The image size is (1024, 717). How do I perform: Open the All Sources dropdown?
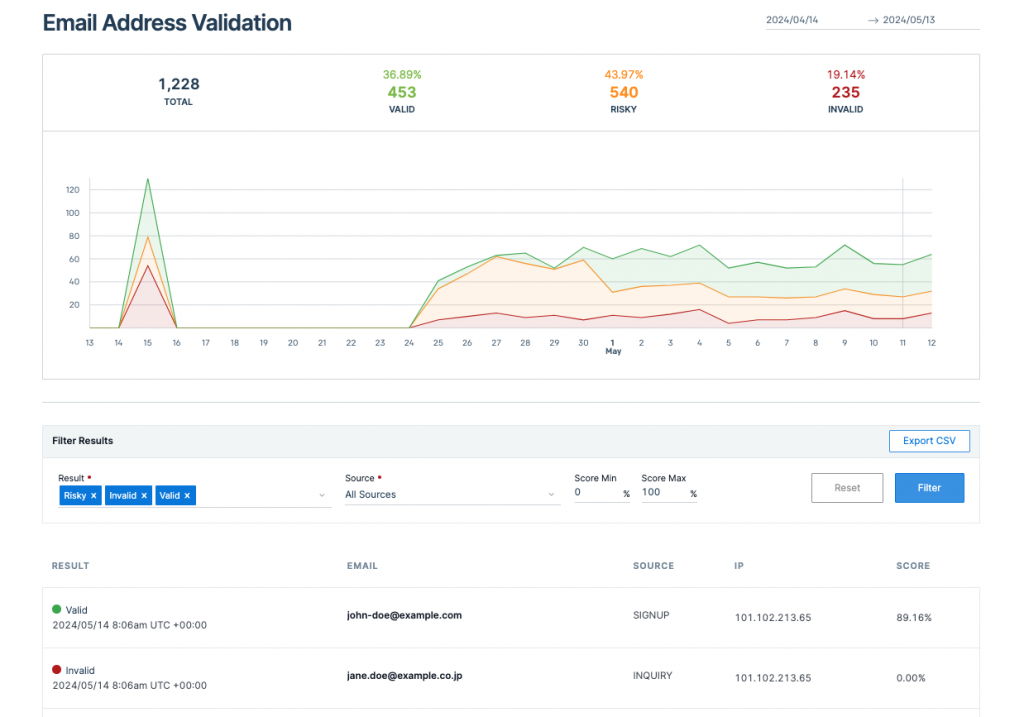click(x=452, y=494)
